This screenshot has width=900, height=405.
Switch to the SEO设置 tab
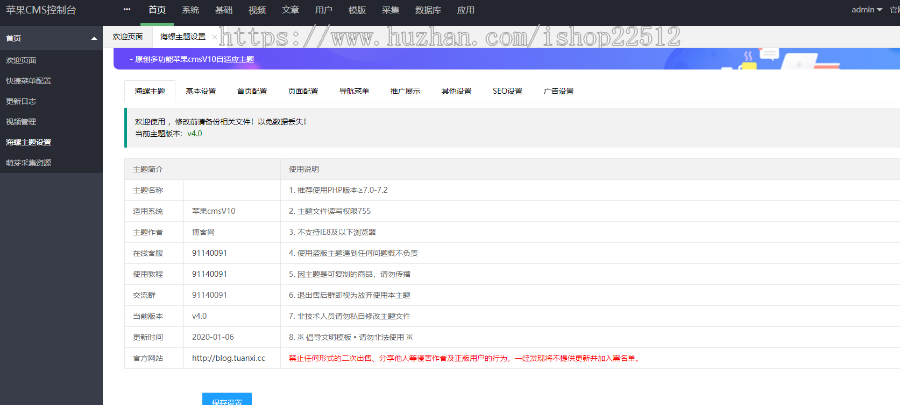507,91
